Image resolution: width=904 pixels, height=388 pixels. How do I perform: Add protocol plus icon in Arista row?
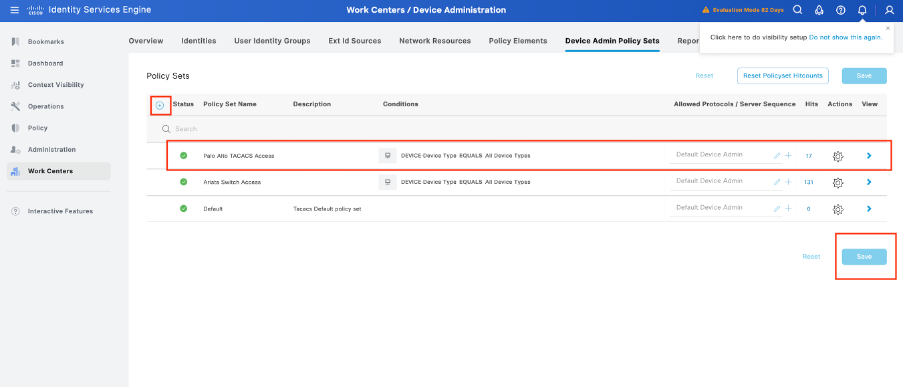(788, 182)
